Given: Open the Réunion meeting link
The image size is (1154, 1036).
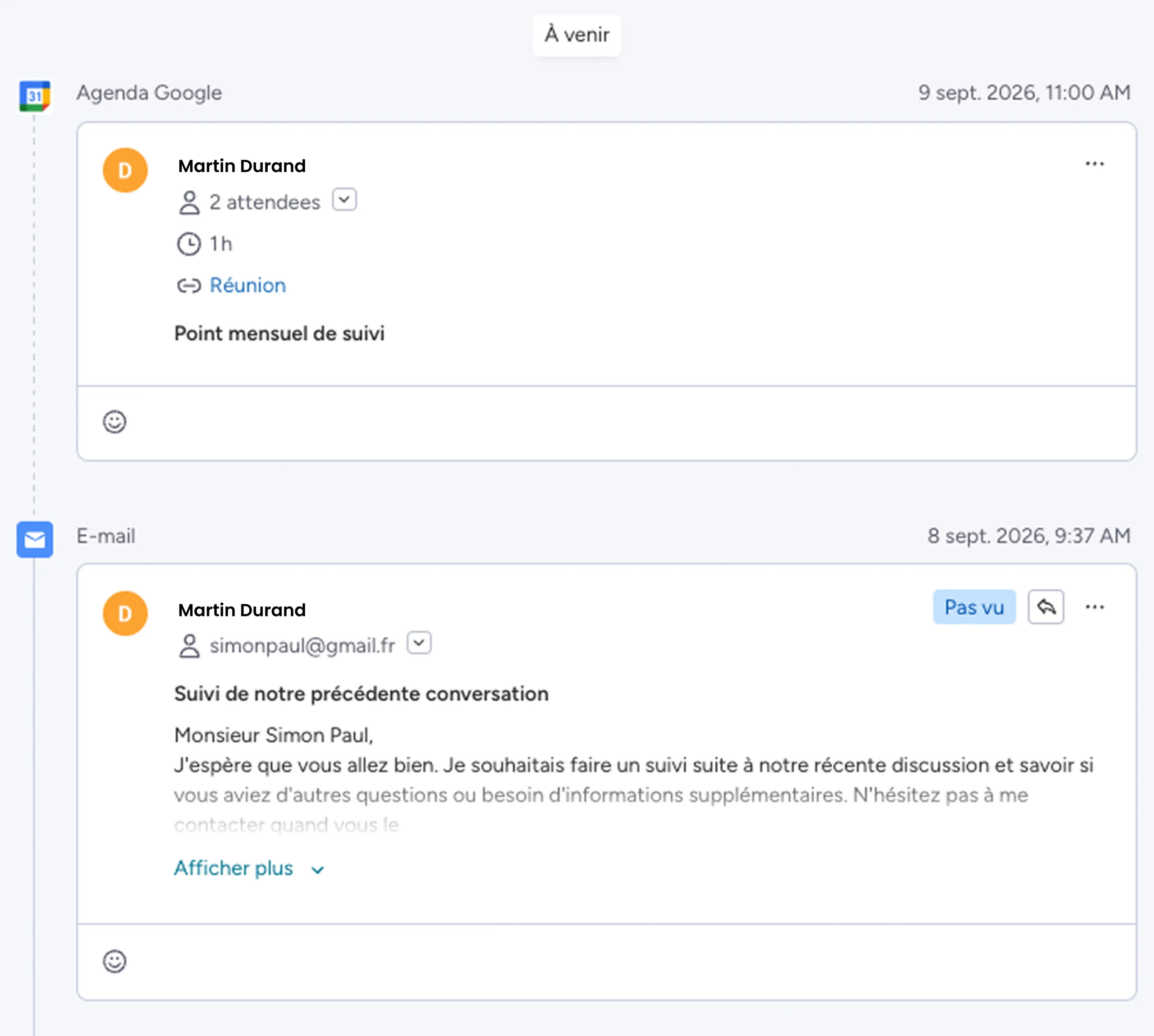Looking at the screenshot, I should pos(247,285).
